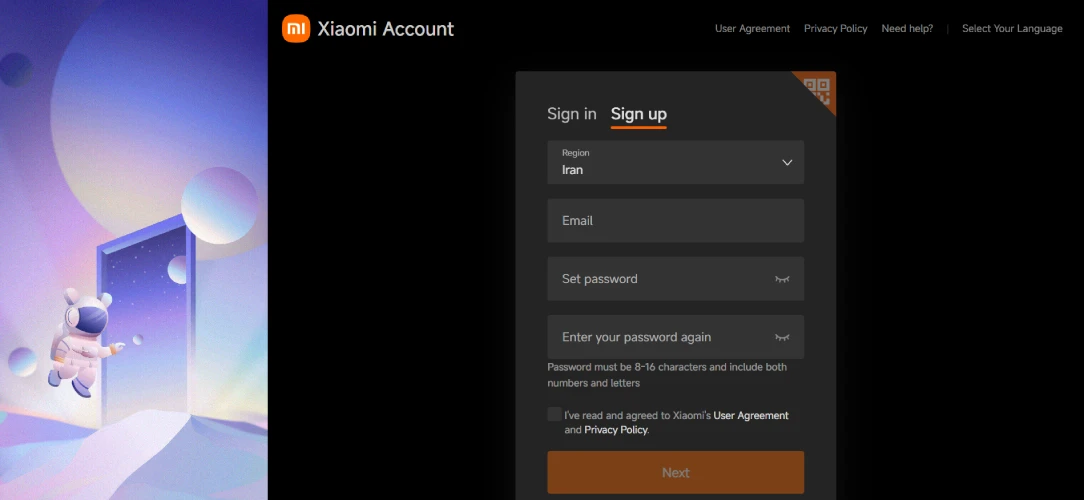This screenshot has height=500, width=1084.
Task: Click User Agreement link beside the checkbox
Action: (750, 415)
